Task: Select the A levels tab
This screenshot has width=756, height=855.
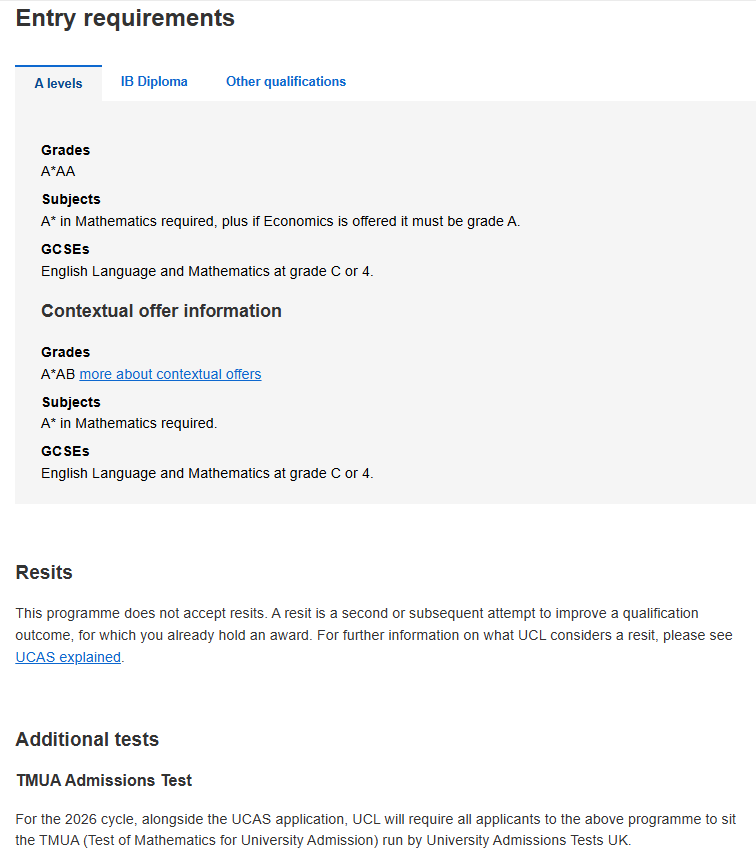Action: pyautogui.click(x=58, y=83)
